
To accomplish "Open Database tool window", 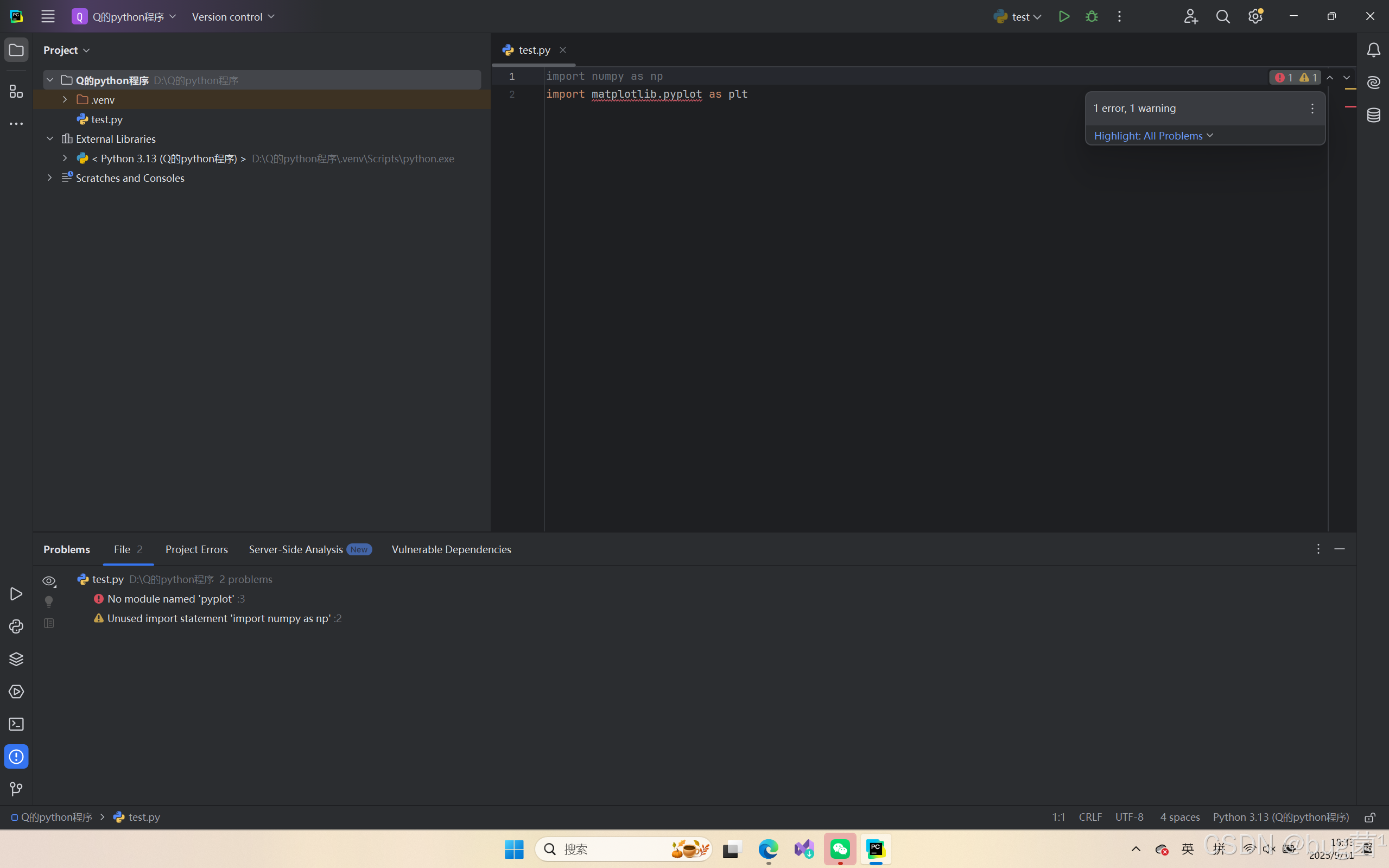I will (1373, 115).
